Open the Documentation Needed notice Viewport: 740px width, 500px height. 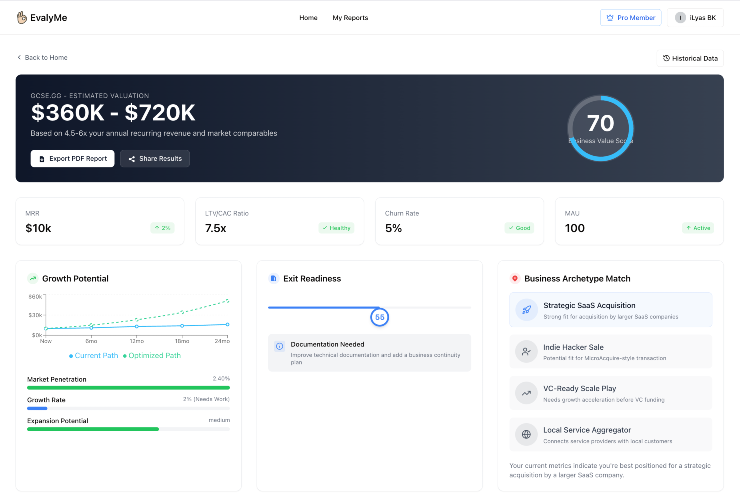click(370, 353)
